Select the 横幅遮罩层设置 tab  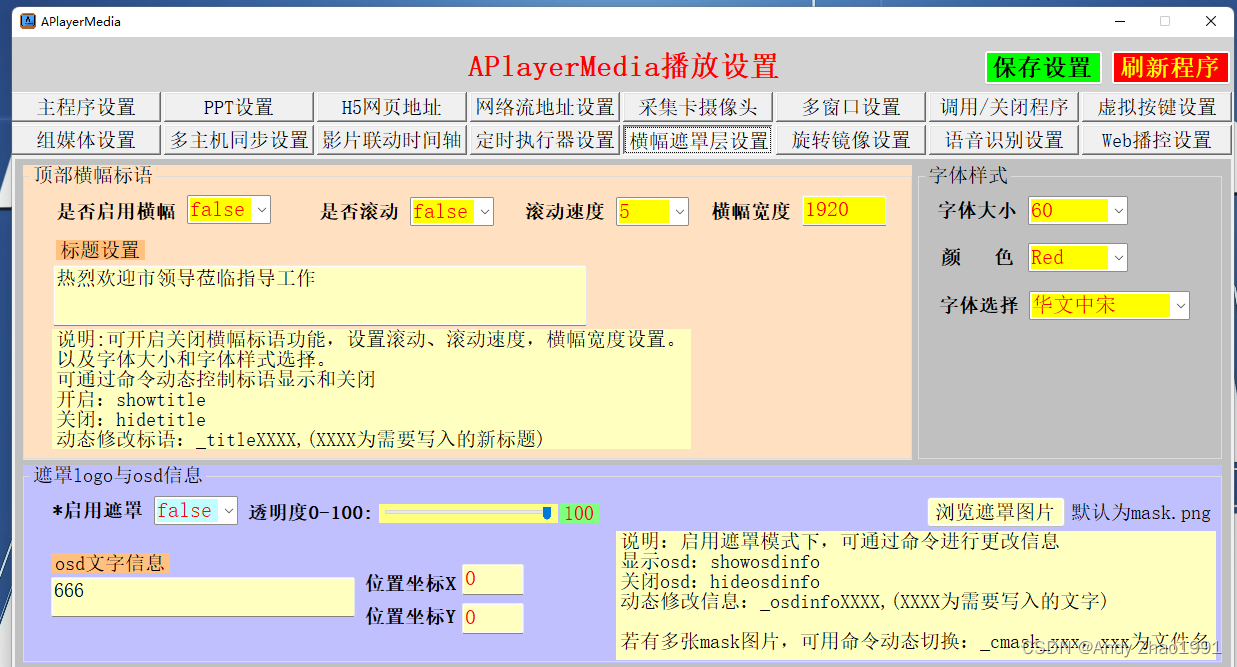pos(698,140)
